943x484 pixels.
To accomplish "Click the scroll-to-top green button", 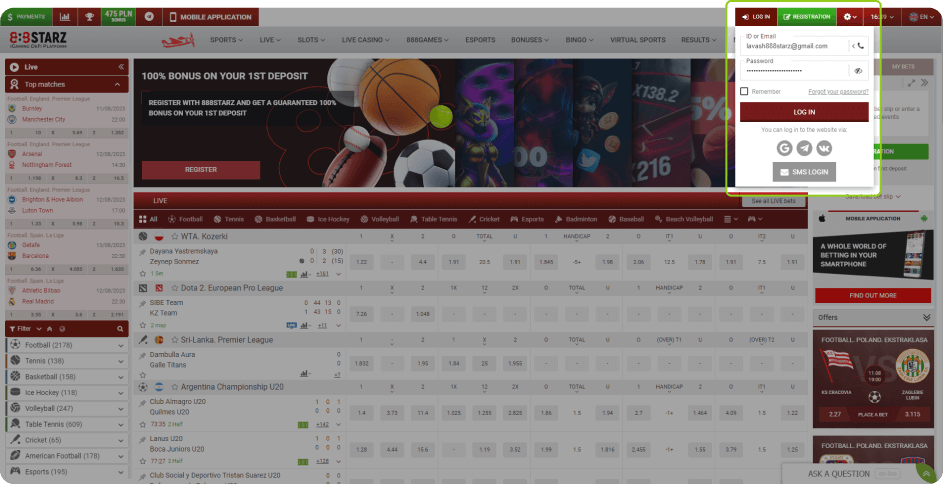I will point(925,473).
